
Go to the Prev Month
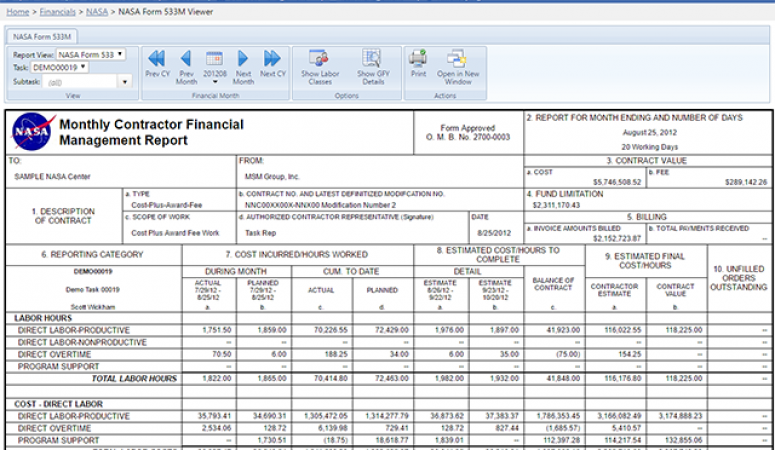tap(186, 67)
